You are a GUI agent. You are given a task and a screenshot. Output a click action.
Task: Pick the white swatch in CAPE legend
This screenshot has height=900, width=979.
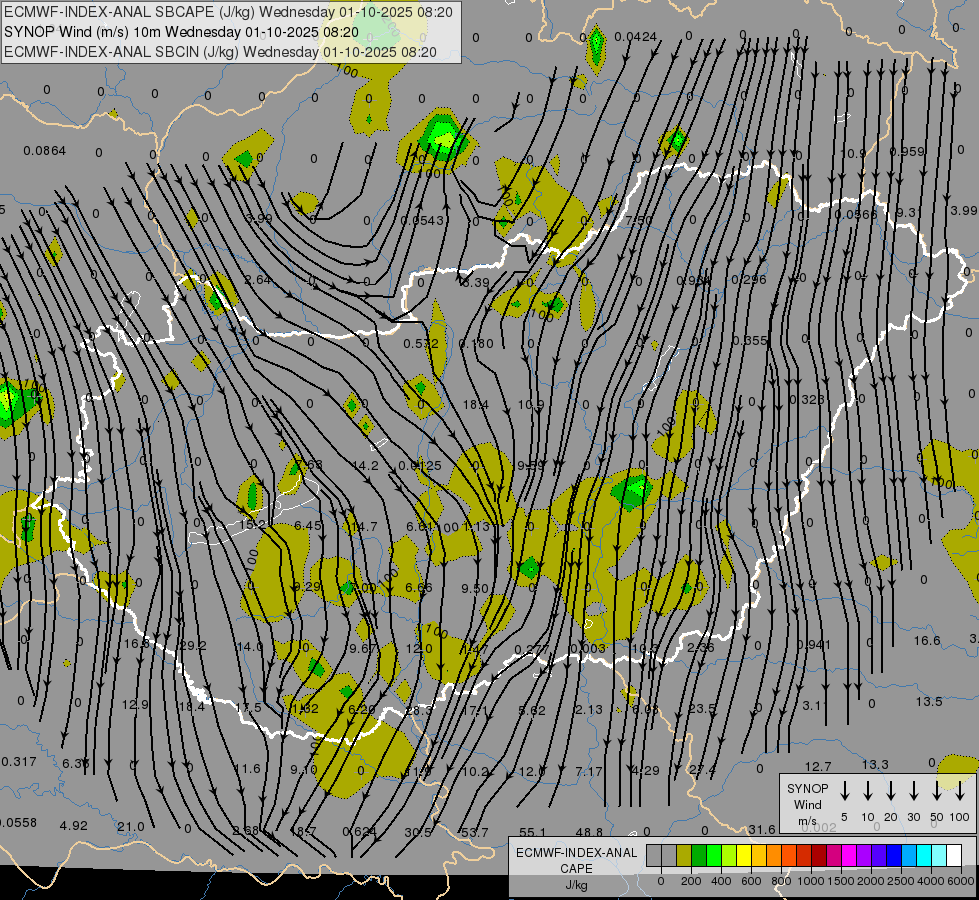[x=954, y=855]
